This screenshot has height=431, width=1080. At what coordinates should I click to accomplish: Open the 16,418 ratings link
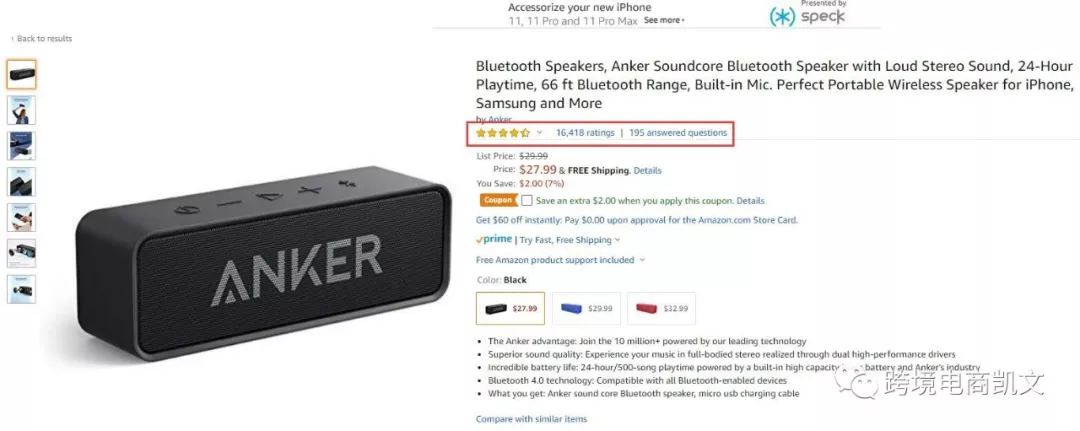click(585, 133)
